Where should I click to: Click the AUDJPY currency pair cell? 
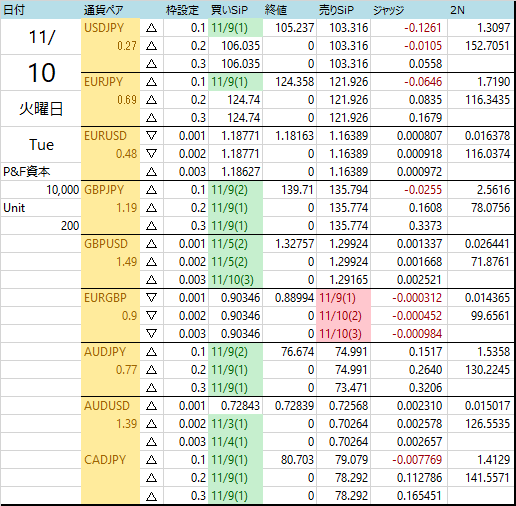click(x=110, y=352)
